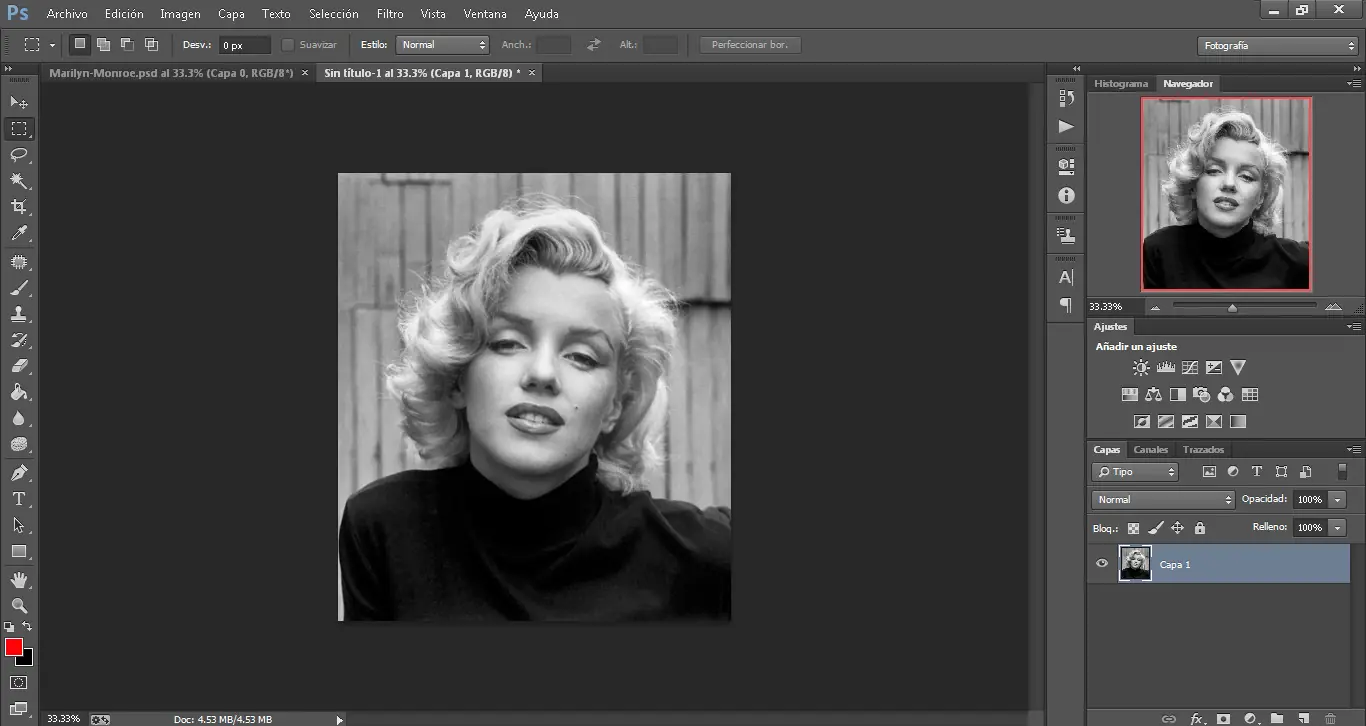The image size is (1366, 726).
Task: Open the Relleno dropdown arrow
Action: click(x=1338, y=528)
